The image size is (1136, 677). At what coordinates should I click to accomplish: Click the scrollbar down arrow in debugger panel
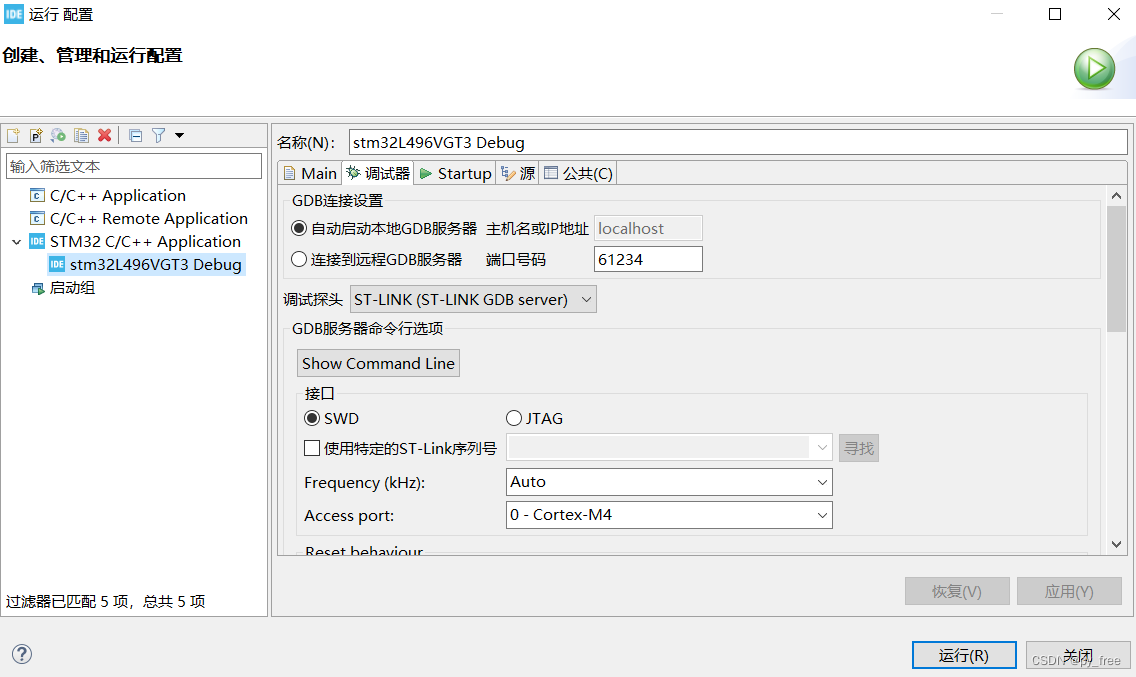[x=1116, y=544]
